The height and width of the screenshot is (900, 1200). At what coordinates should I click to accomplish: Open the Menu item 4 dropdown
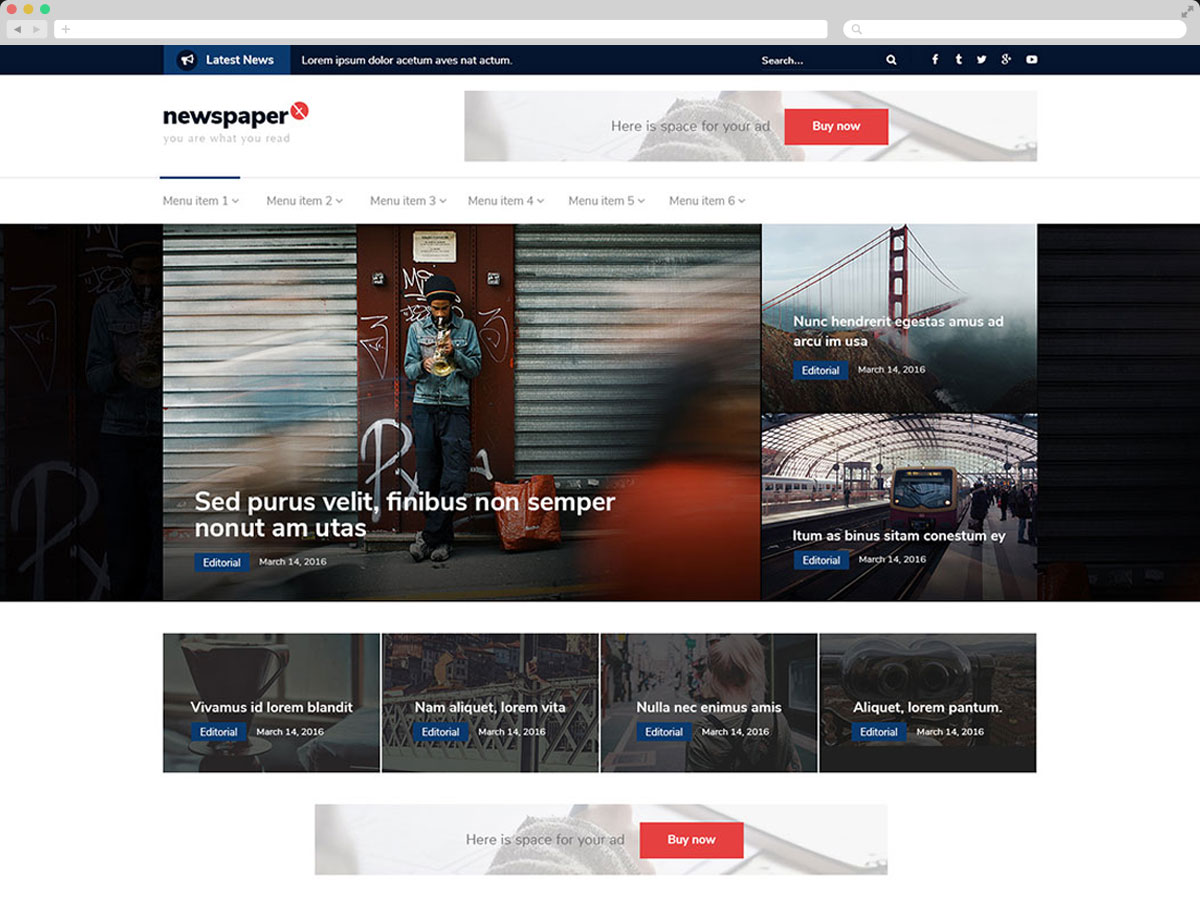click(505, 200)
